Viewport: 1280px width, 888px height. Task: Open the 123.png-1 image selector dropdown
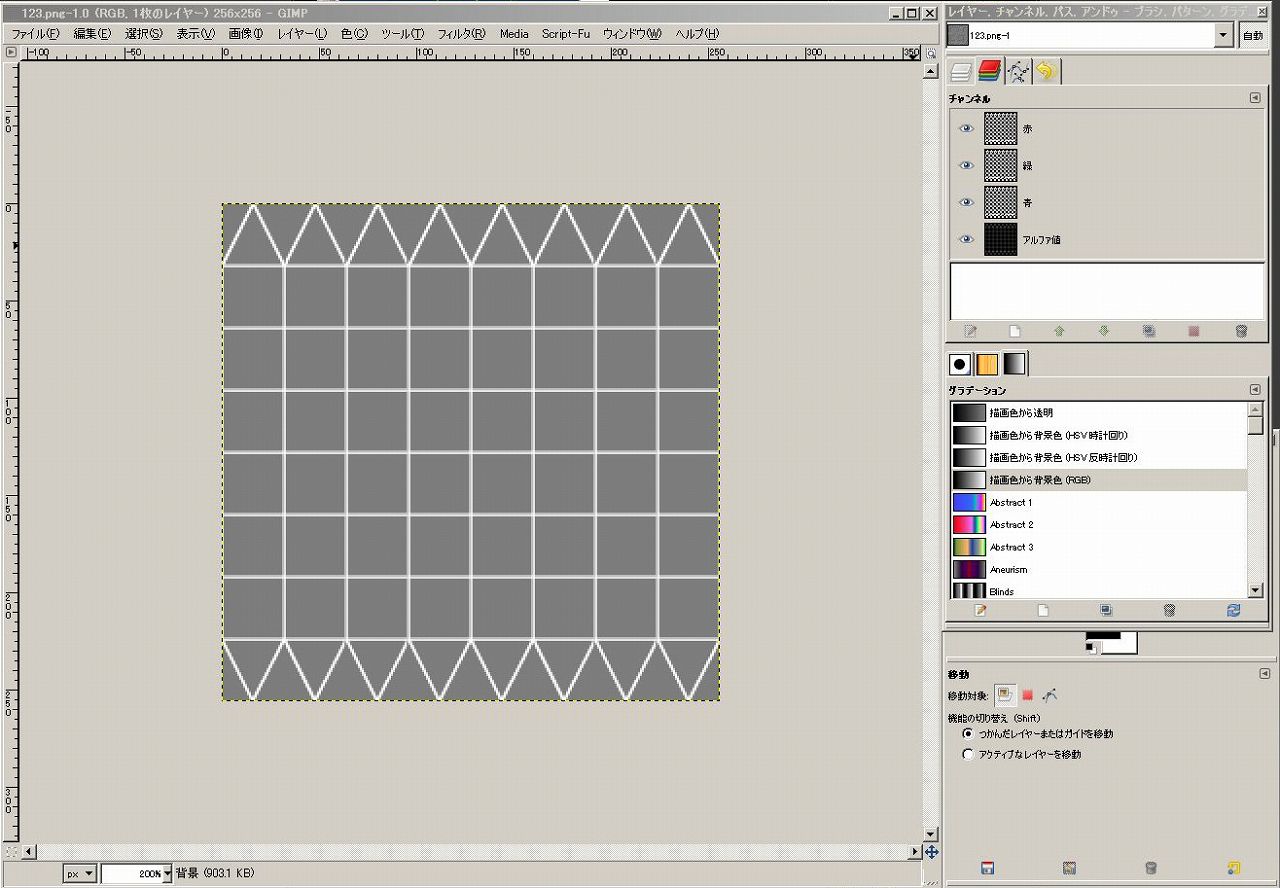pos(1223,35)
